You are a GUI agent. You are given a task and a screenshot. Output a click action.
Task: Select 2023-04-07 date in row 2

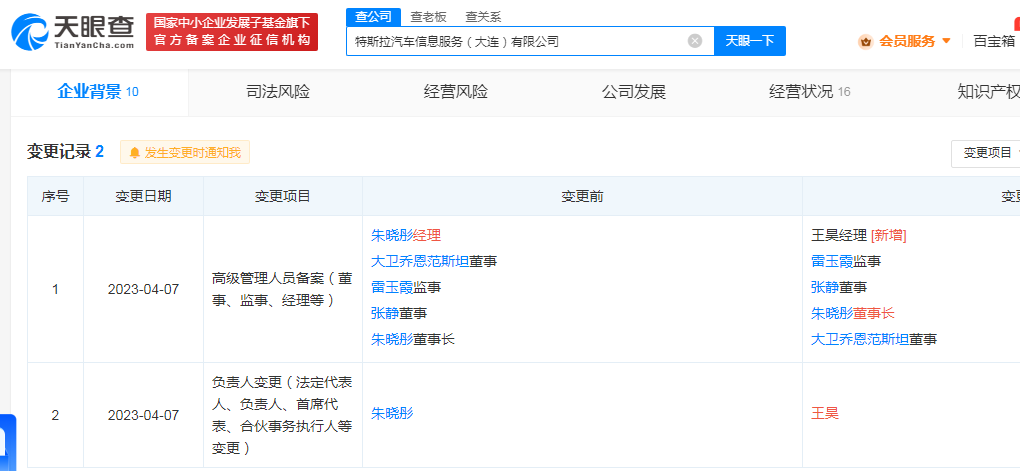143,415
